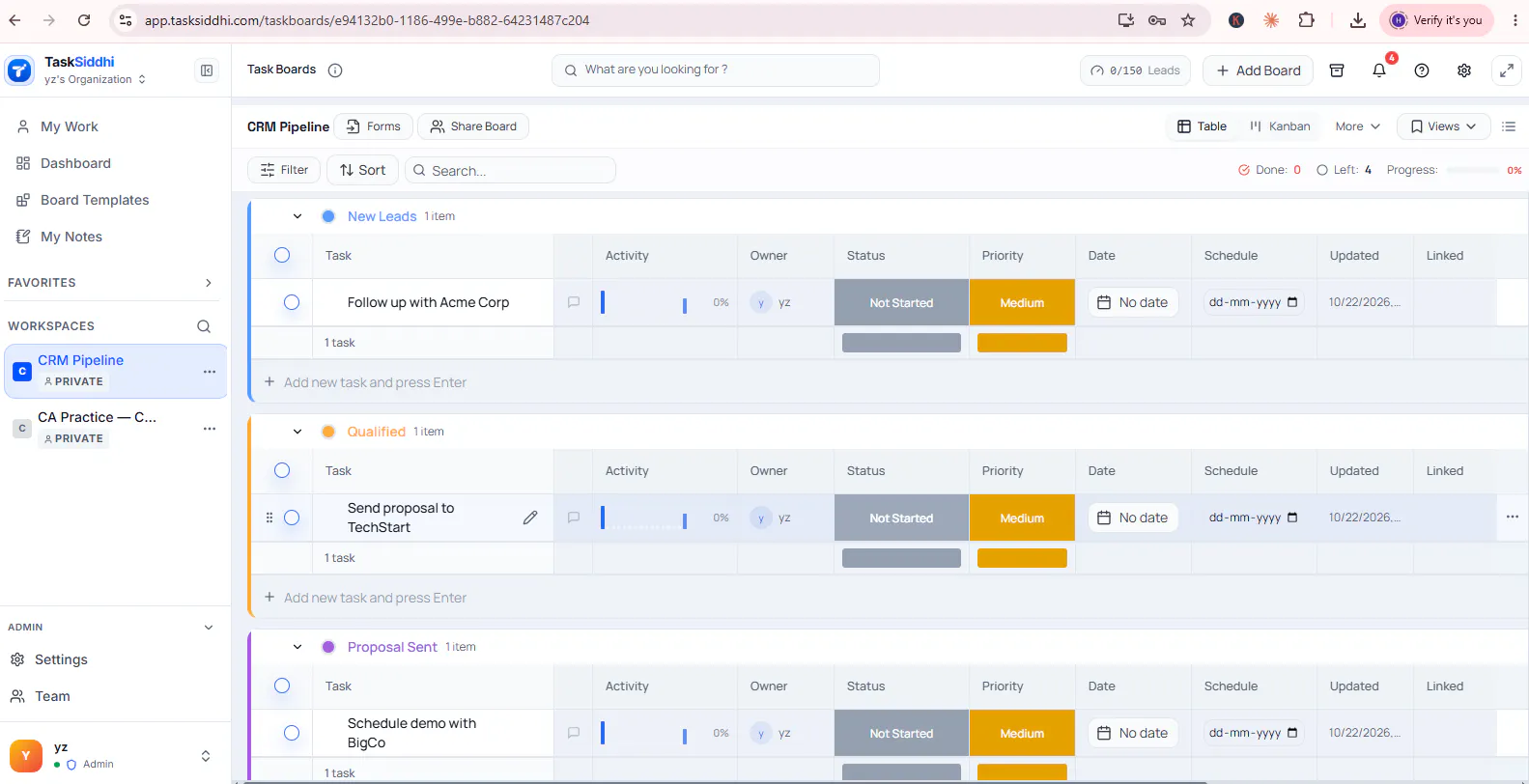Screen dimensions: 1529x784
Task: Search workspaces magnifier icon
Action: pos(204,326)
